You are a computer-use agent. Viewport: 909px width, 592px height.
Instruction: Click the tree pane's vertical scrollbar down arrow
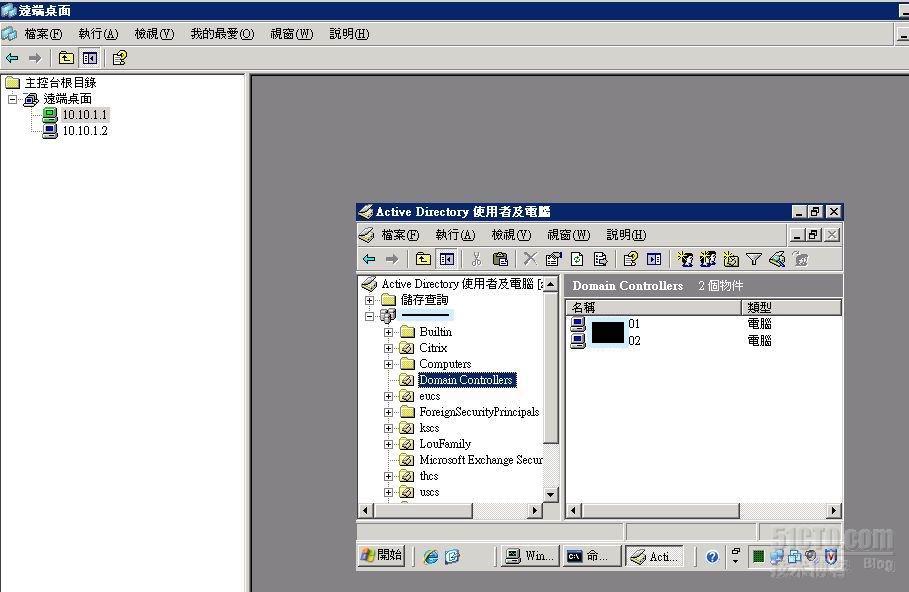pyautogui.click(x=551, y=495)
